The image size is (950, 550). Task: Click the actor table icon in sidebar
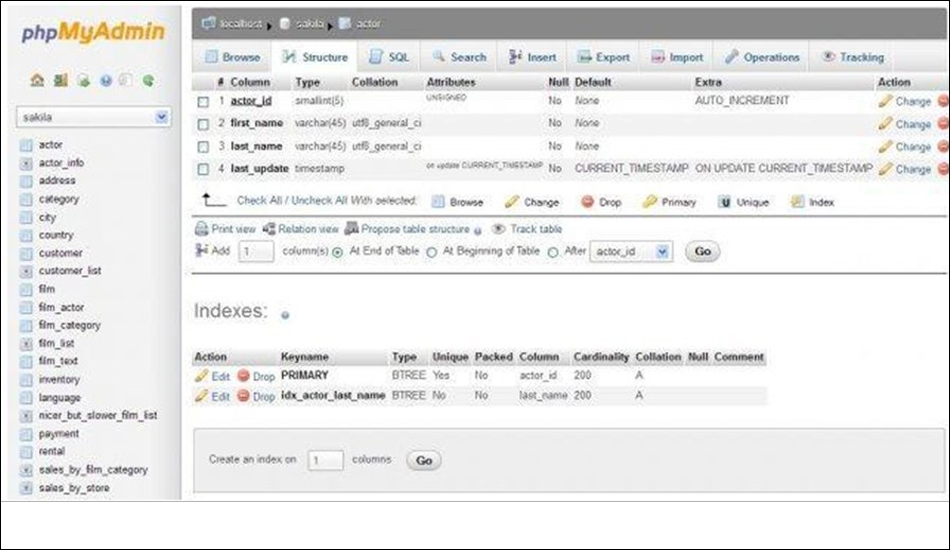26,145
